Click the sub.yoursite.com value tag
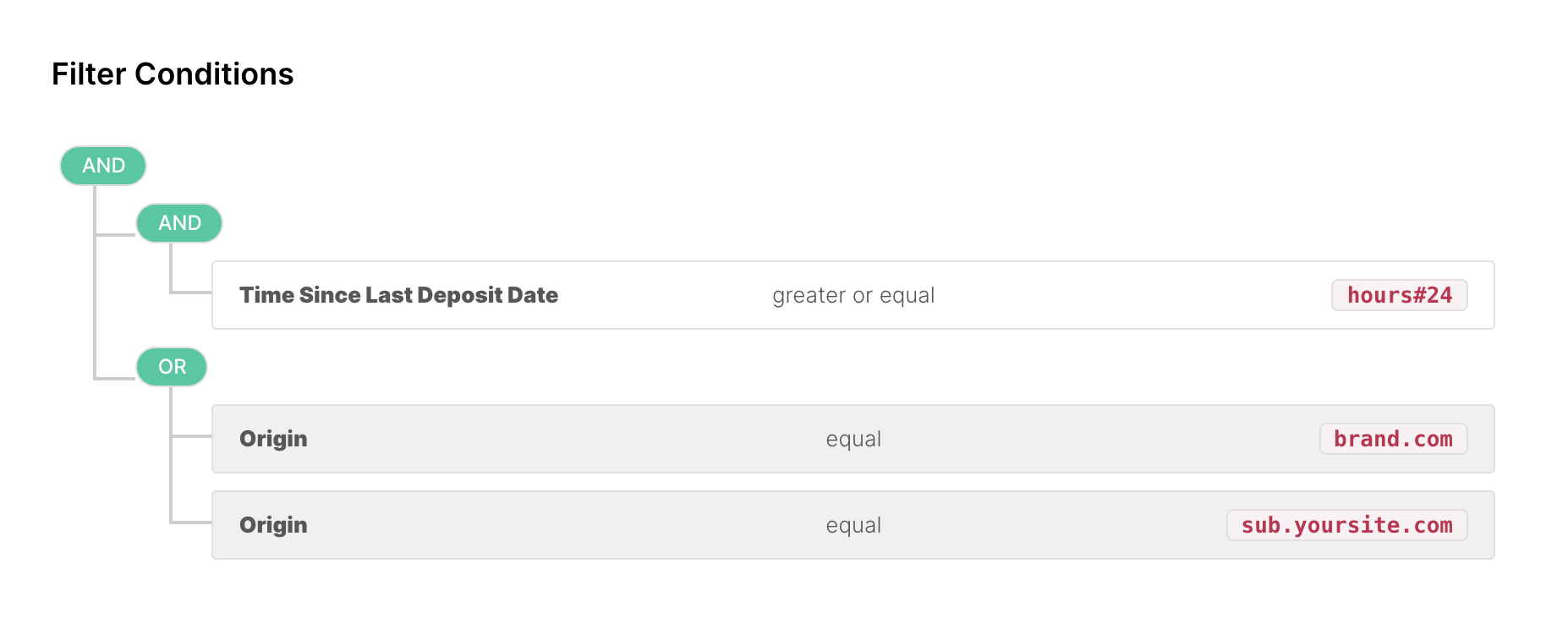This screenshot has height=629, width=1568. point(1346,525)
